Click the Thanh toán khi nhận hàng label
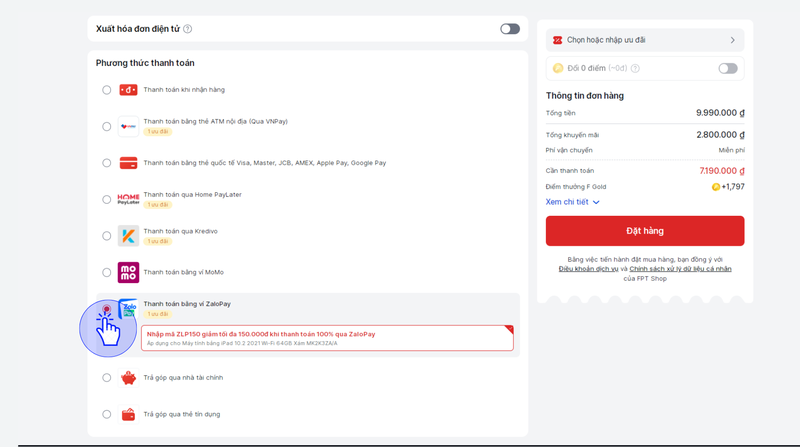The height and width of the screenshot is (447, 800). click(184, 90)
